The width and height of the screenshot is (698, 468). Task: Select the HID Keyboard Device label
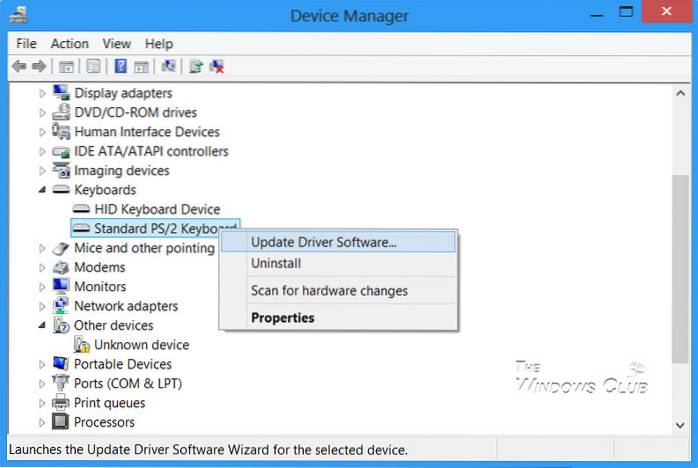pyautogui.click(x=158, y=209)
